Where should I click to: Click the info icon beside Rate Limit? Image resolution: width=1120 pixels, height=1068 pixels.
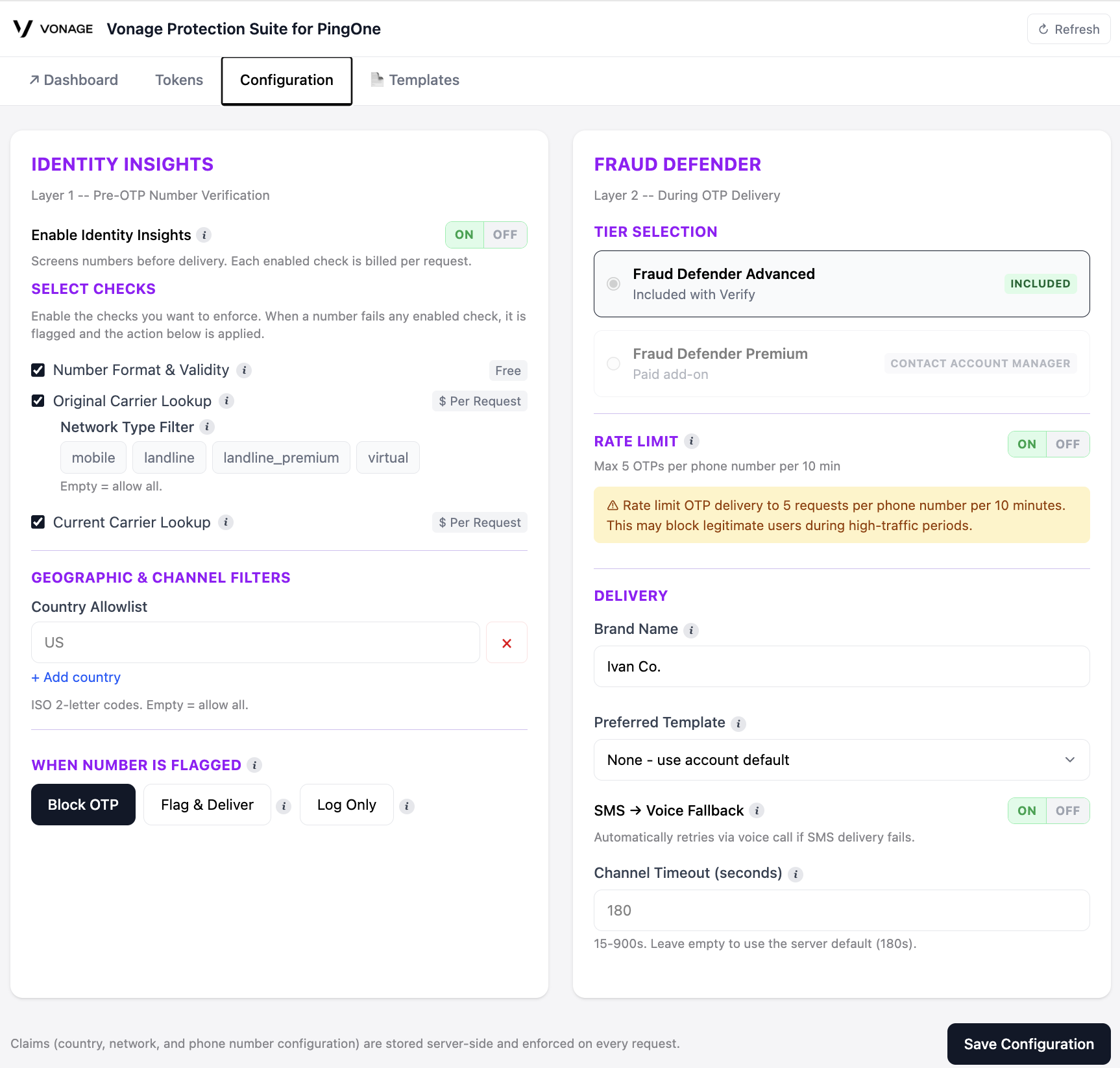tap(692, 441)
